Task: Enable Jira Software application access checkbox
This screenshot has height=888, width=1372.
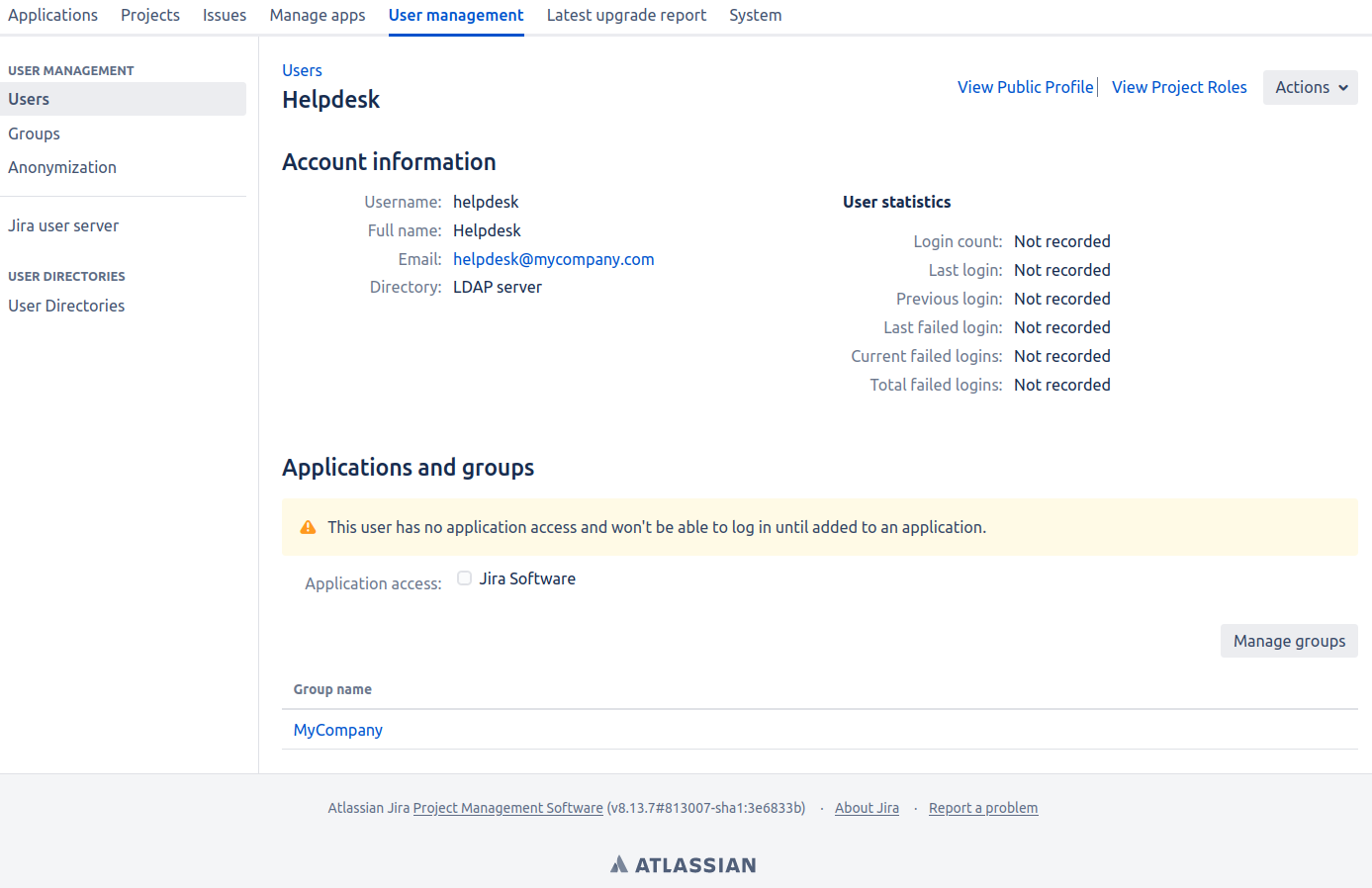Action: point(464,578)
